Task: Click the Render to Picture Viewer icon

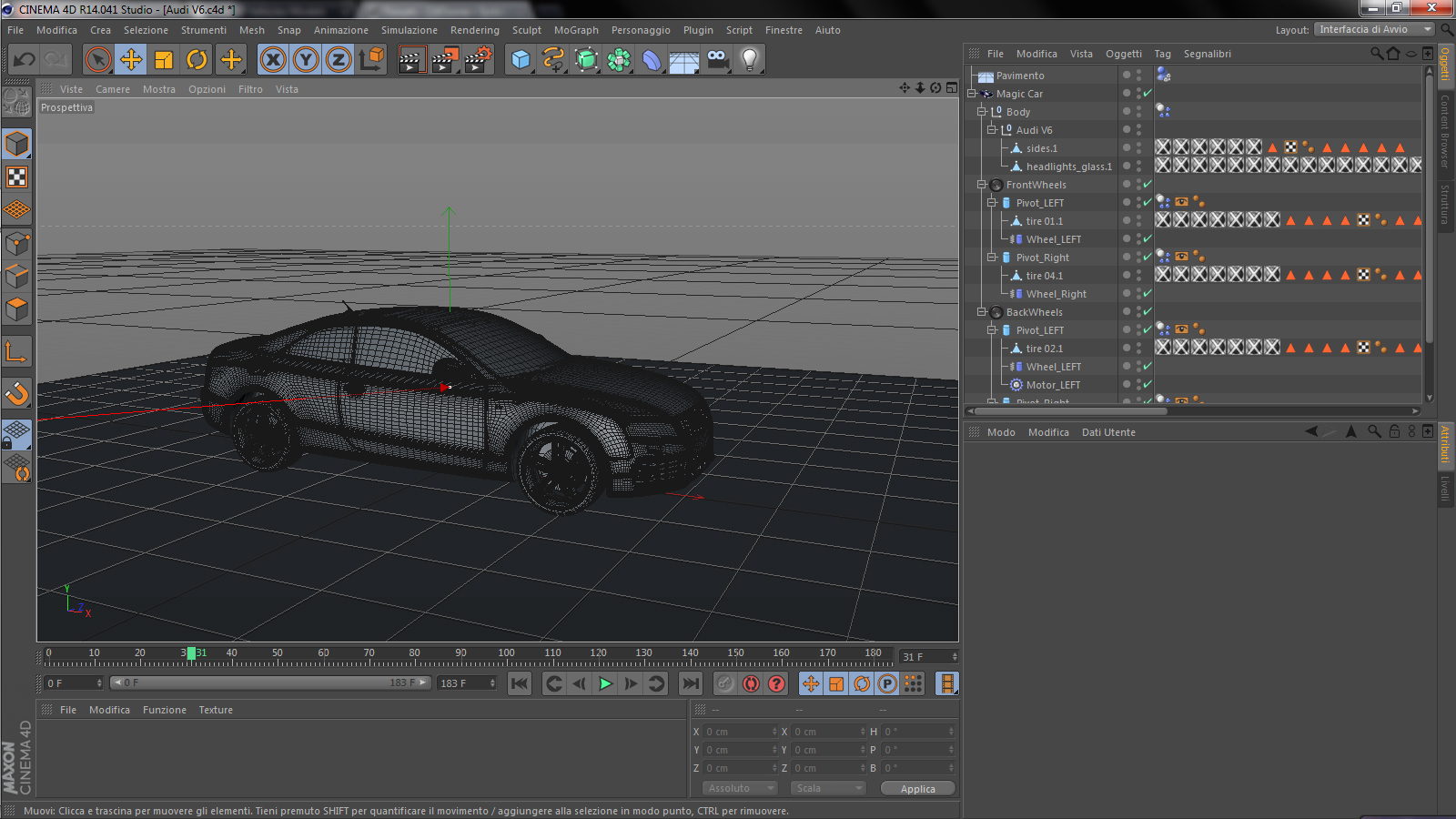Action: pyautogui.click(x=444, y=60)
